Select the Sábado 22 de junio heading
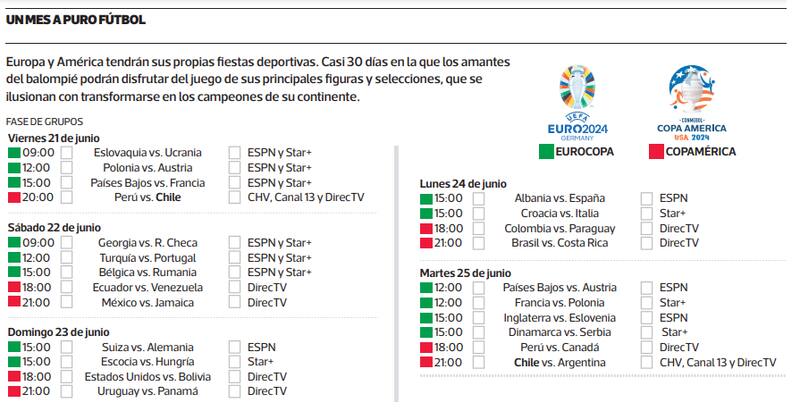 click(x=54, y=228)
